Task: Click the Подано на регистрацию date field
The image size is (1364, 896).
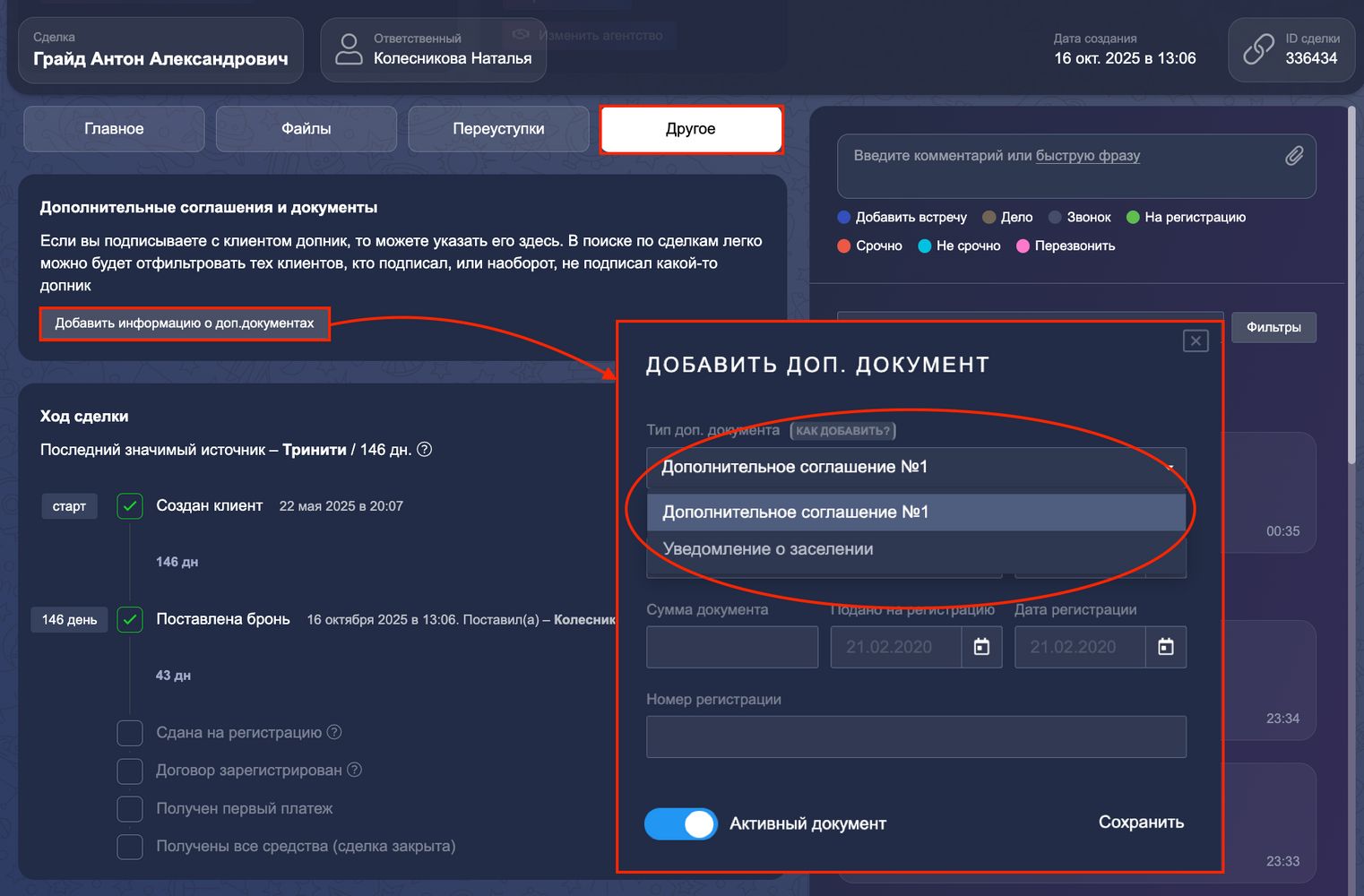Action: click(896, 647)
